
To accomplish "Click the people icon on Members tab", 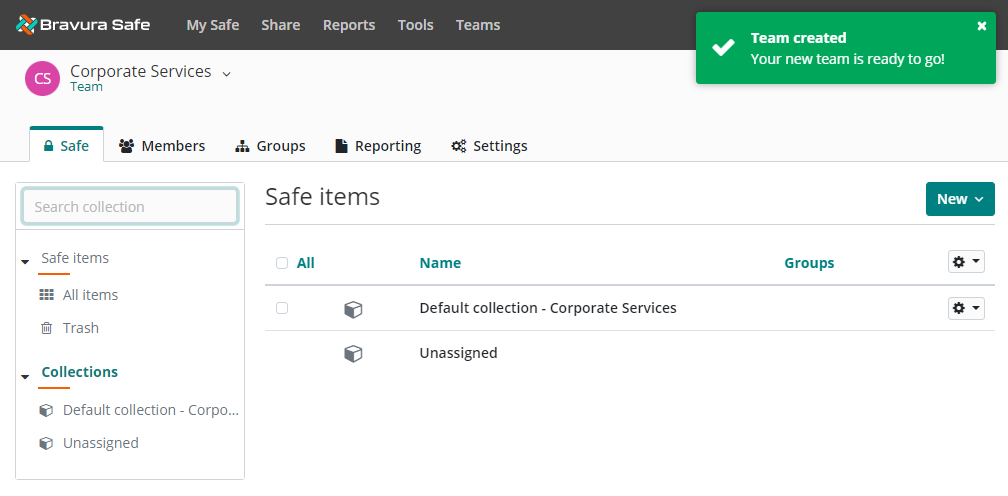I will [127, 146].
